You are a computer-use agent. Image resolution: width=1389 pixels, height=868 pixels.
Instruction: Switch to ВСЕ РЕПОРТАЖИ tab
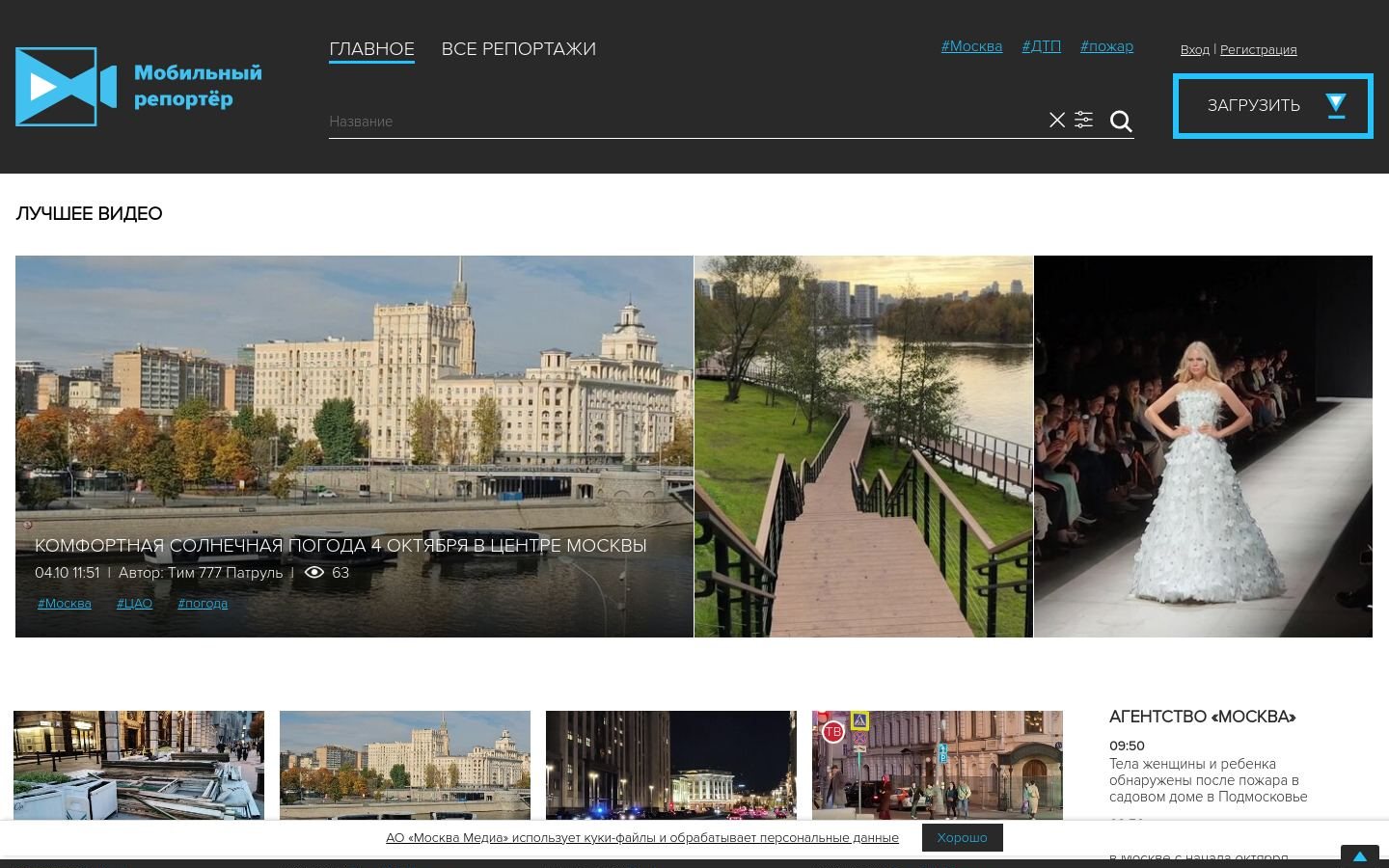click(x=519, y=49)
